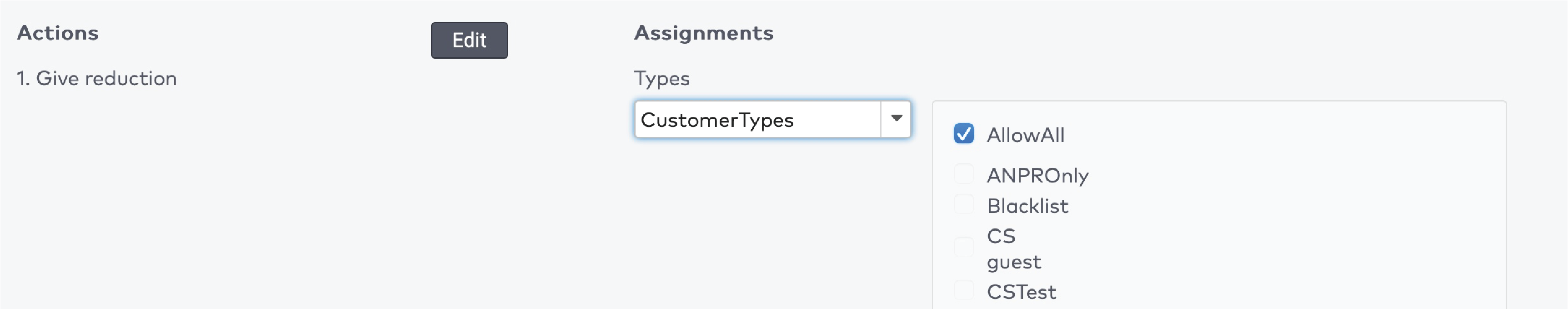Click the dropdown field showing CustomerTypes
This screenshot has height=309, width=1568.
[x=755, y=119]
